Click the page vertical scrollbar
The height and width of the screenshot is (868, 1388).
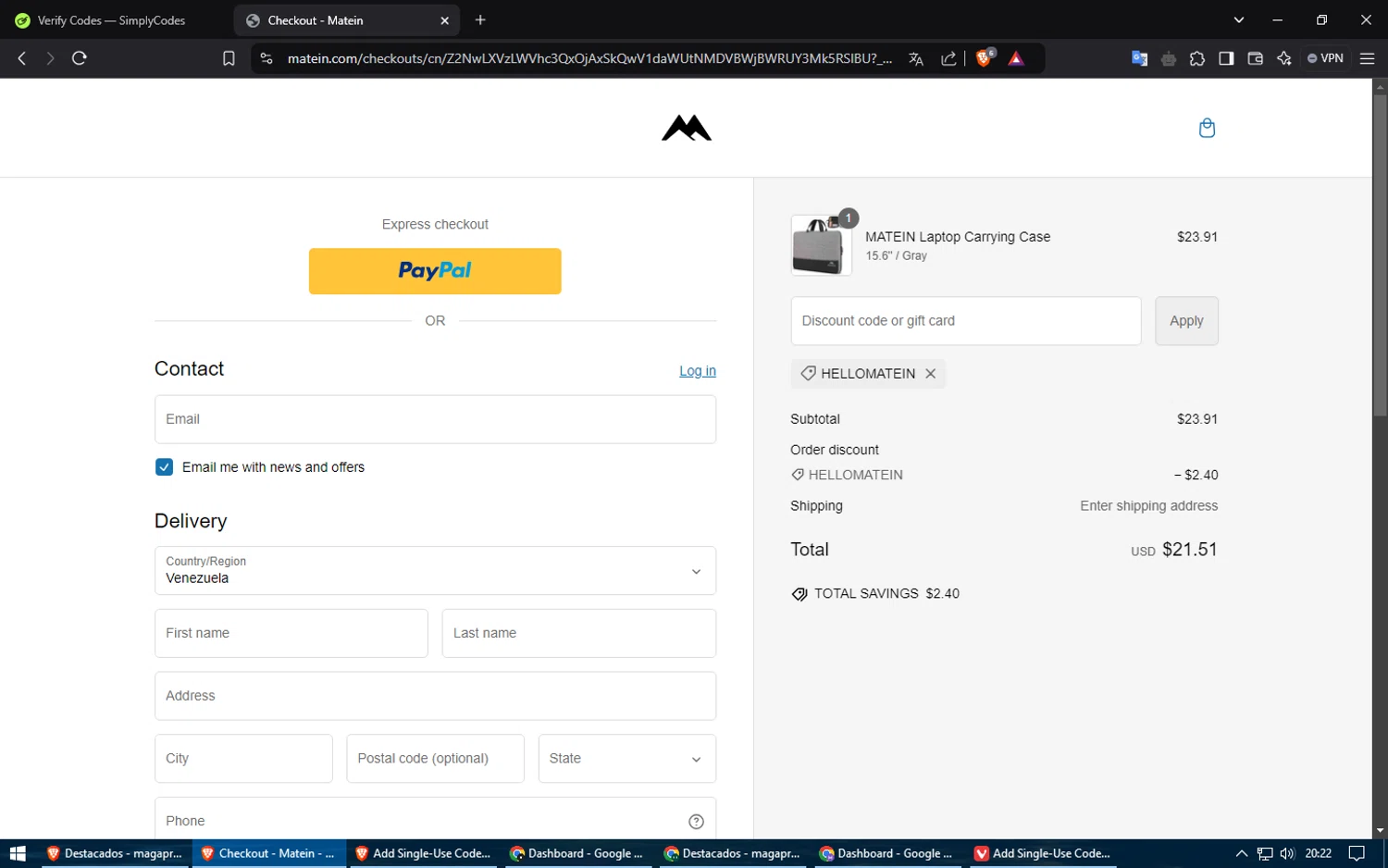[x=1380, y=255]
